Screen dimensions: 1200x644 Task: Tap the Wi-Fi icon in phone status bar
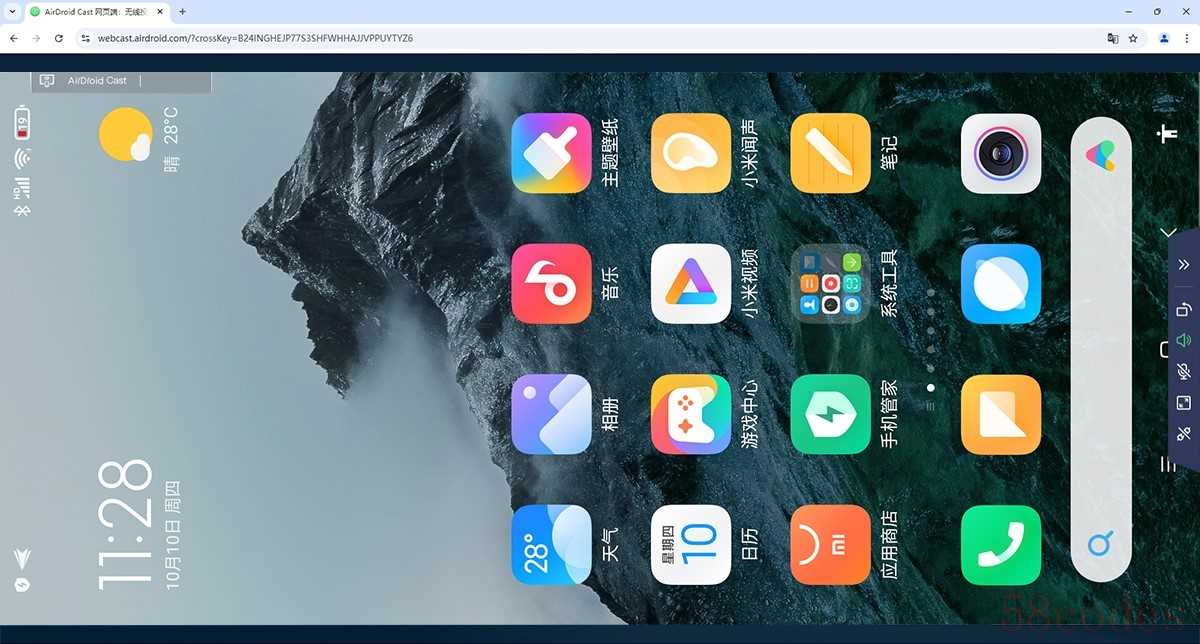pyautogui.click(x=21, y=158)
